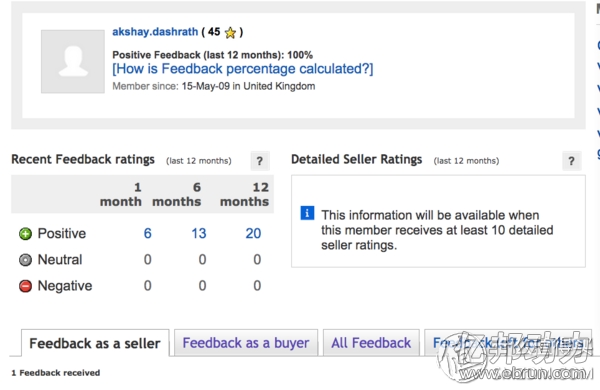This screenshot has width=600, height=390.
Task: Click the blue information icon
Action: 307,213
